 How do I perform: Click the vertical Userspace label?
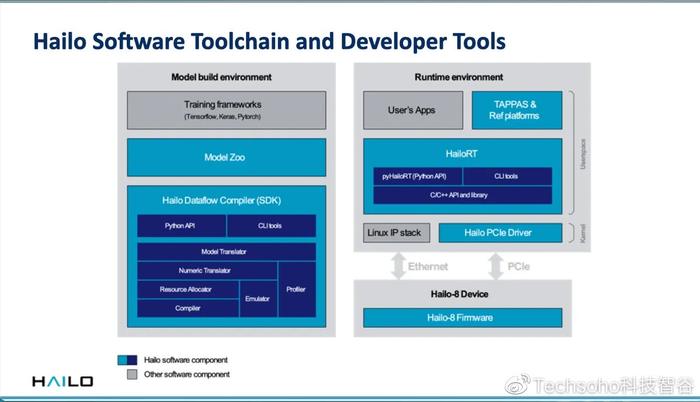(x=583, y=154)
